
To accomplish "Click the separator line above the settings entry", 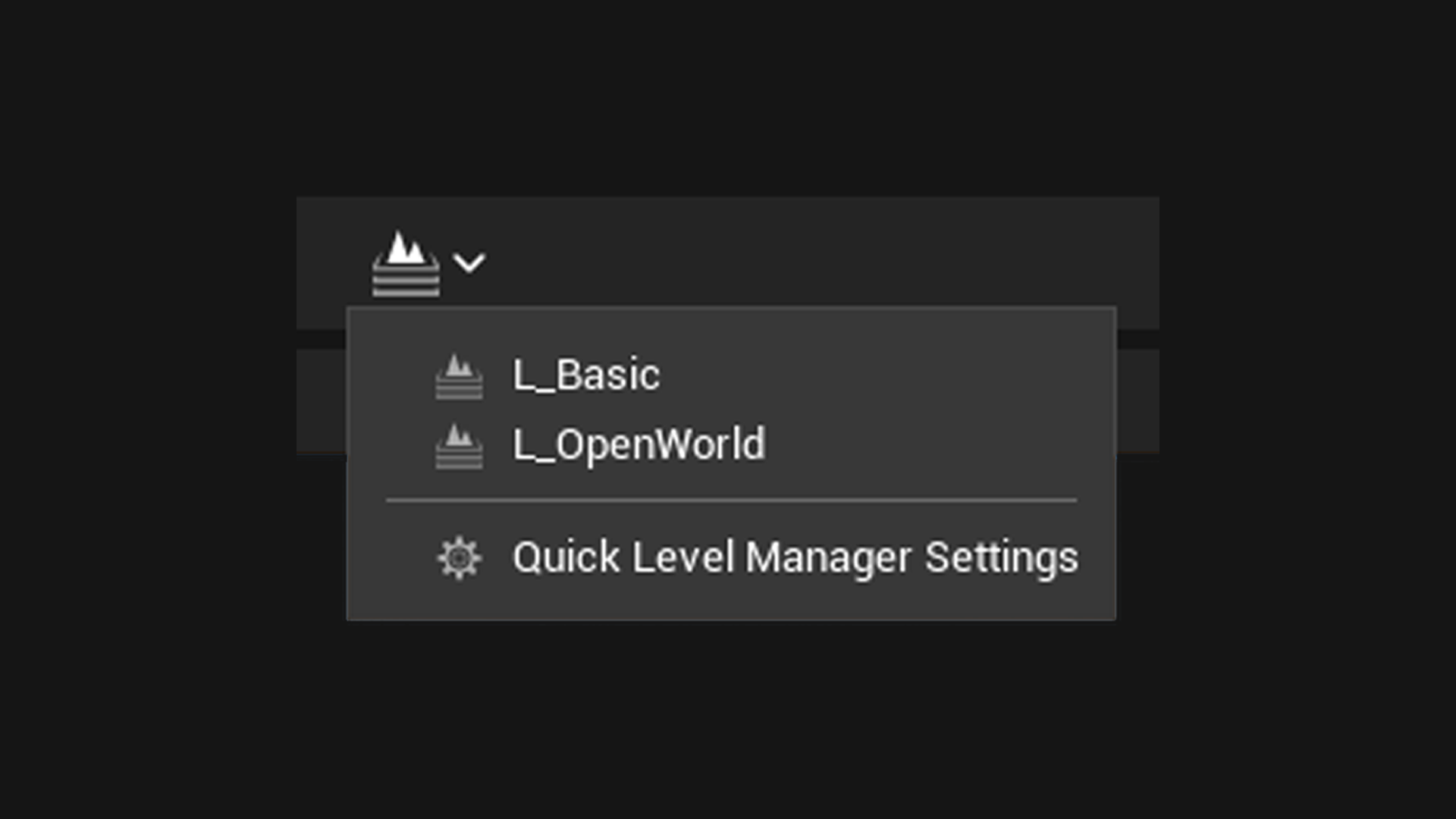I will [731, 500].
